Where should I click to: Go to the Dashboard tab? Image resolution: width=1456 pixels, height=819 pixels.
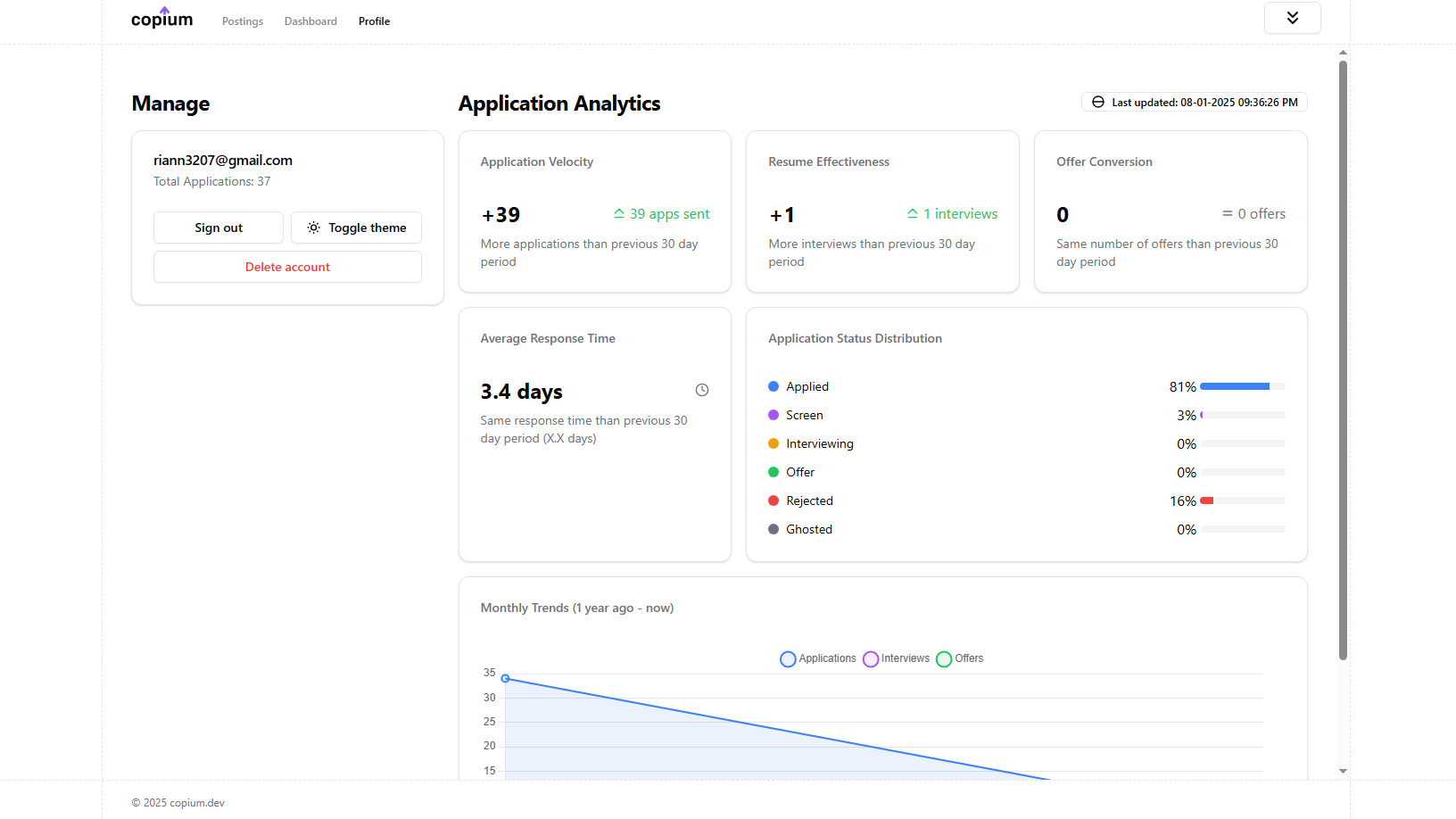tap(310, 21)
